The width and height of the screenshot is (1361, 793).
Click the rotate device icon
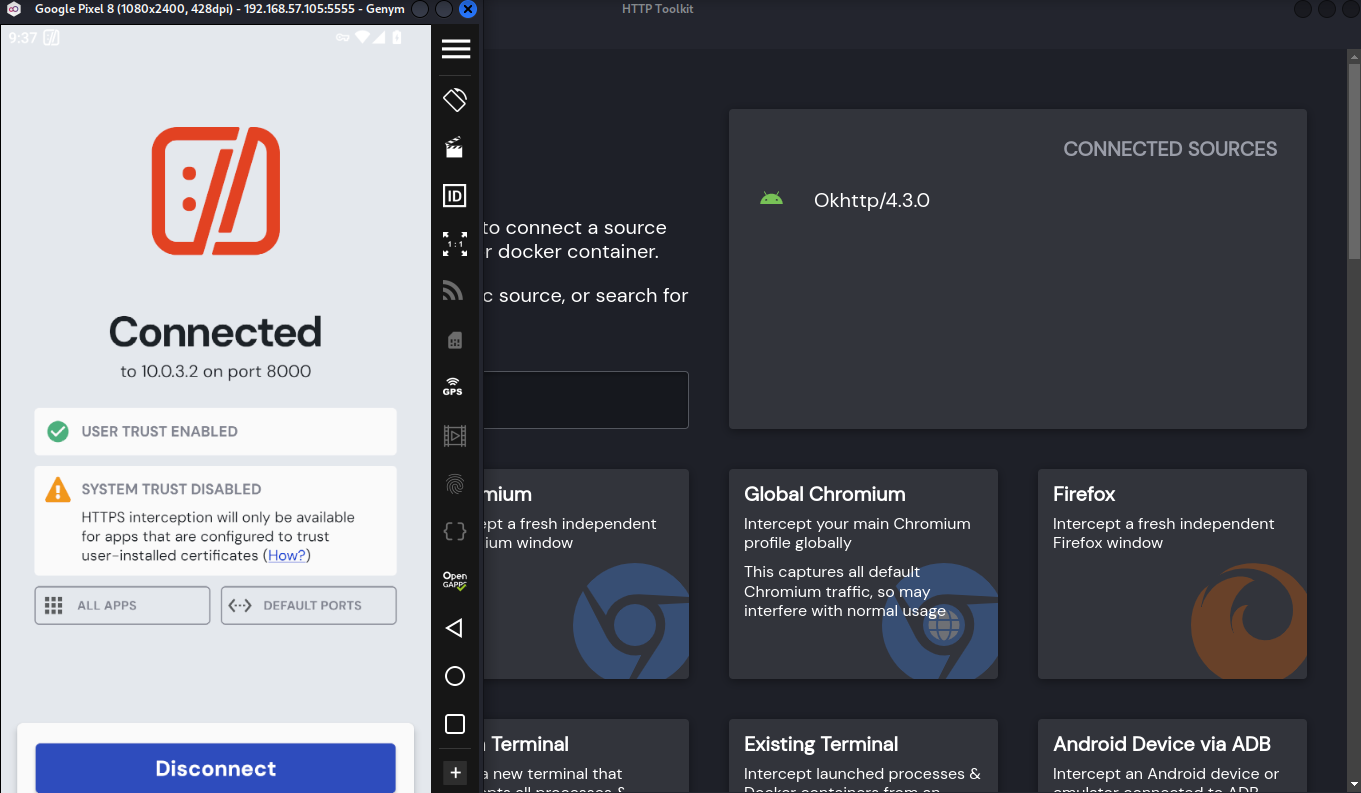point(455,99)
